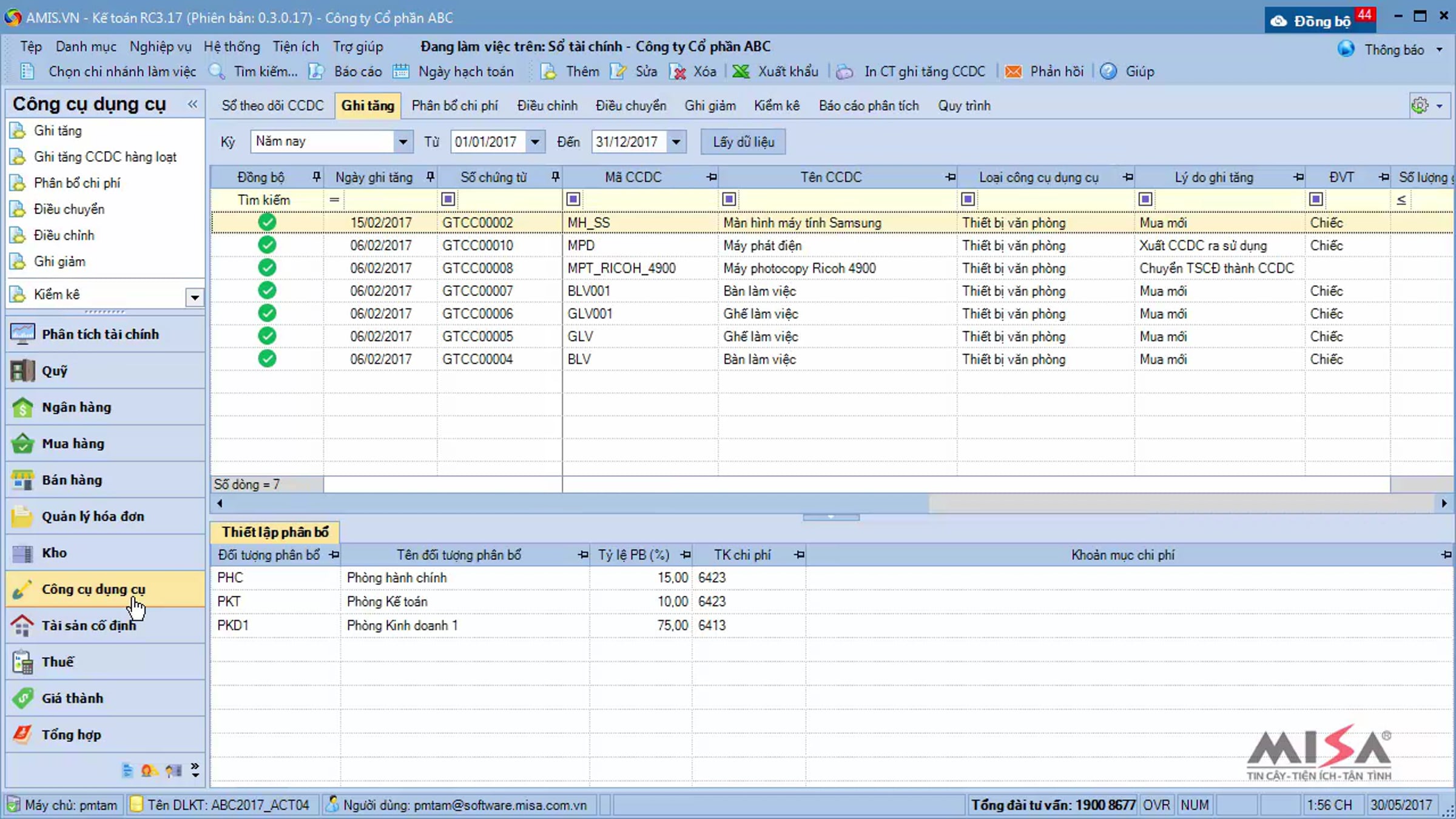Image resolution: width=1456 pixels, height=819 pixels.
Task: Open the gear settings dropdown arrow
Action: click(1440, 106)
